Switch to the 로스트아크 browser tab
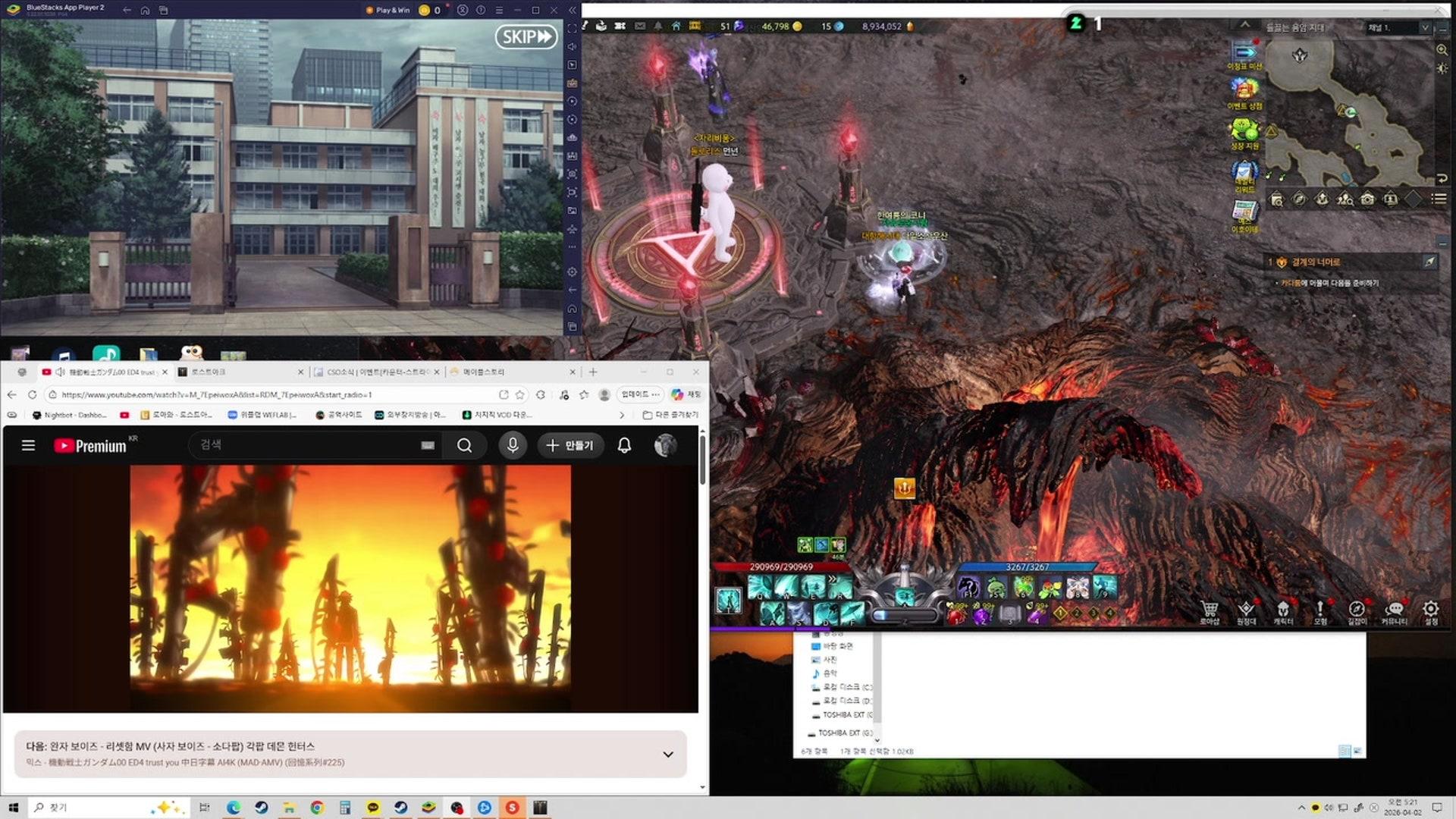Screen dimensions: 1456x819 pos(208,372)
